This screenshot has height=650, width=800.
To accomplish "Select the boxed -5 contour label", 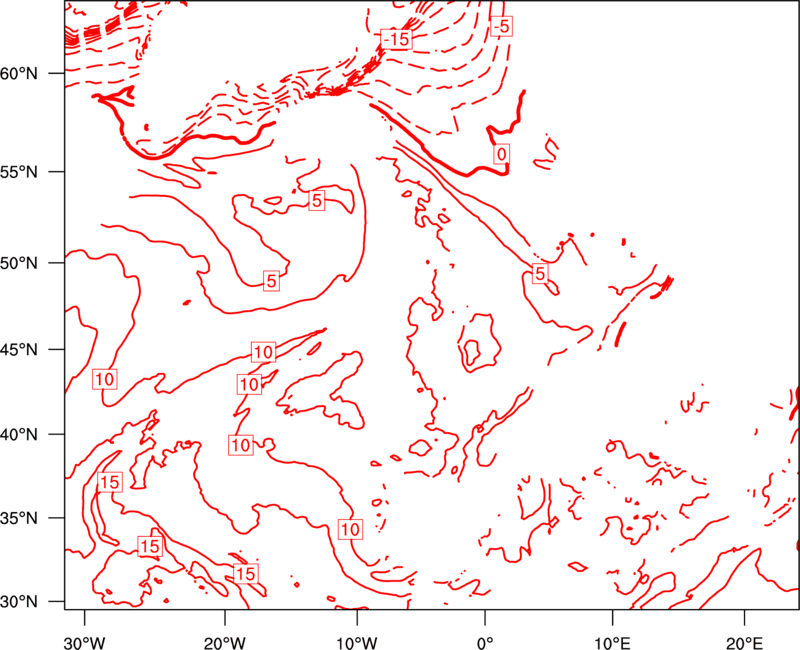I will tap(502, 27).
